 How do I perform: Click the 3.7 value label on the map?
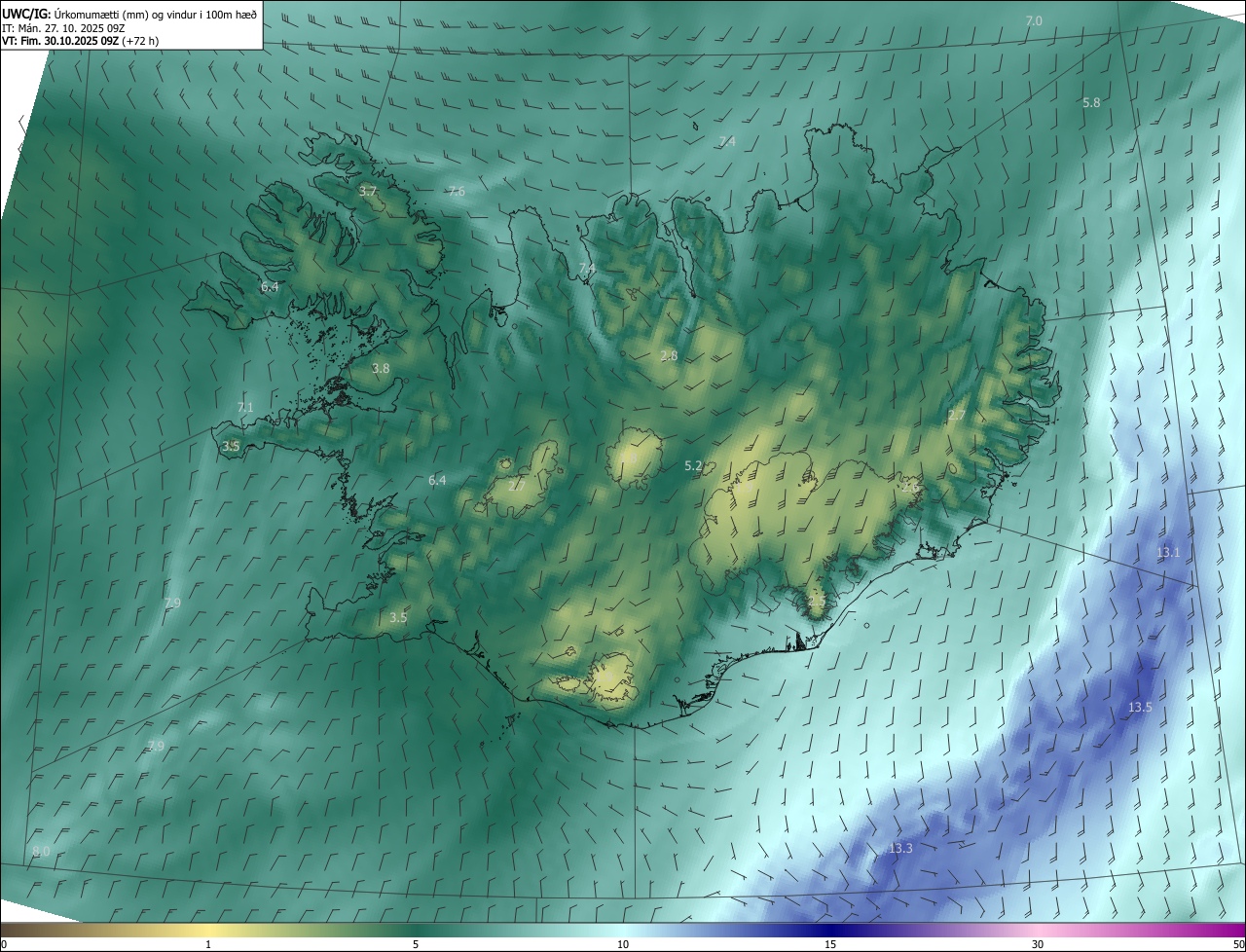pyautogui.click(x=367, y=192)
